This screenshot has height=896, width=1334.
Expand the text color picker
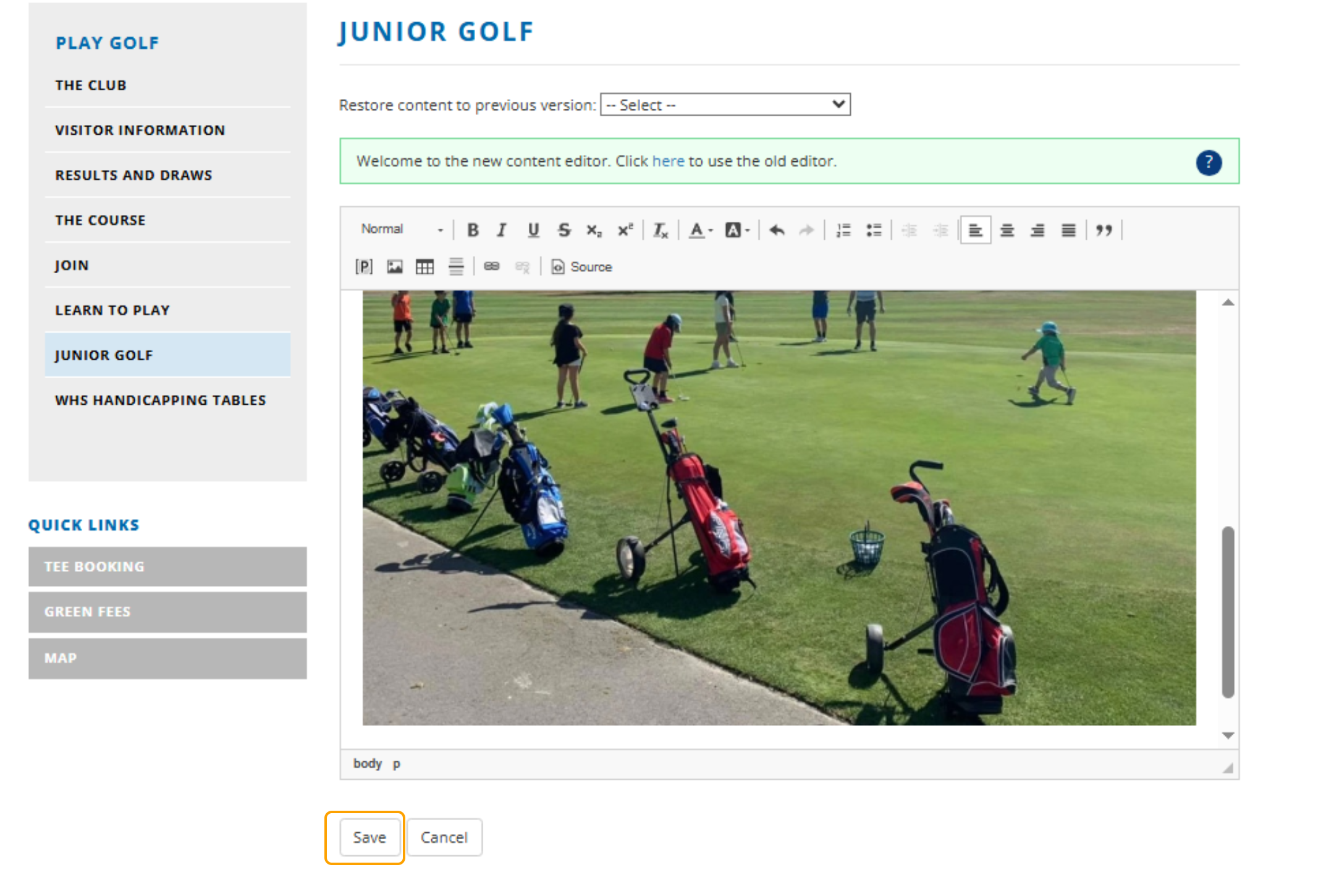(701, 230)
